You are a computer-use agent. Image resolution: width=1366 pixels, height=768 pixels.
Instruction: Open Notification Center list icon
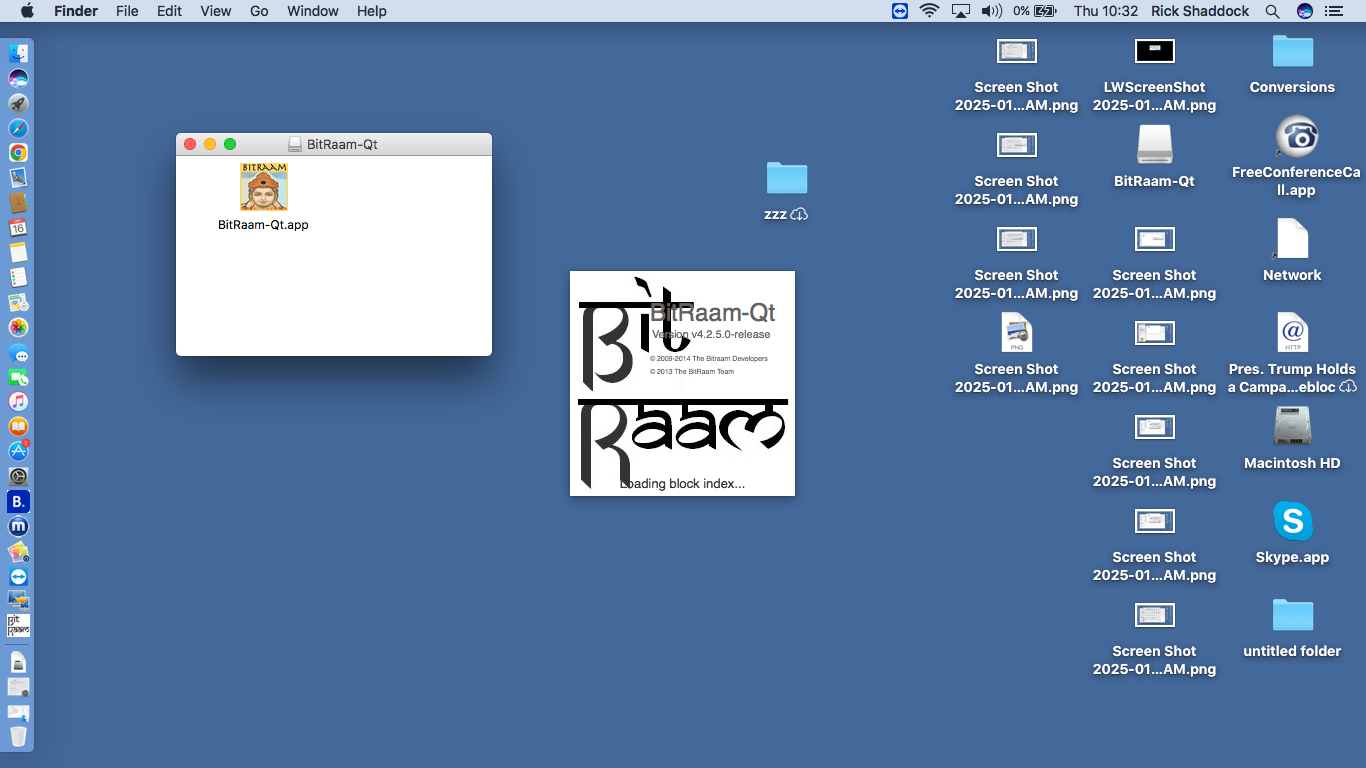click(1334, 11)
